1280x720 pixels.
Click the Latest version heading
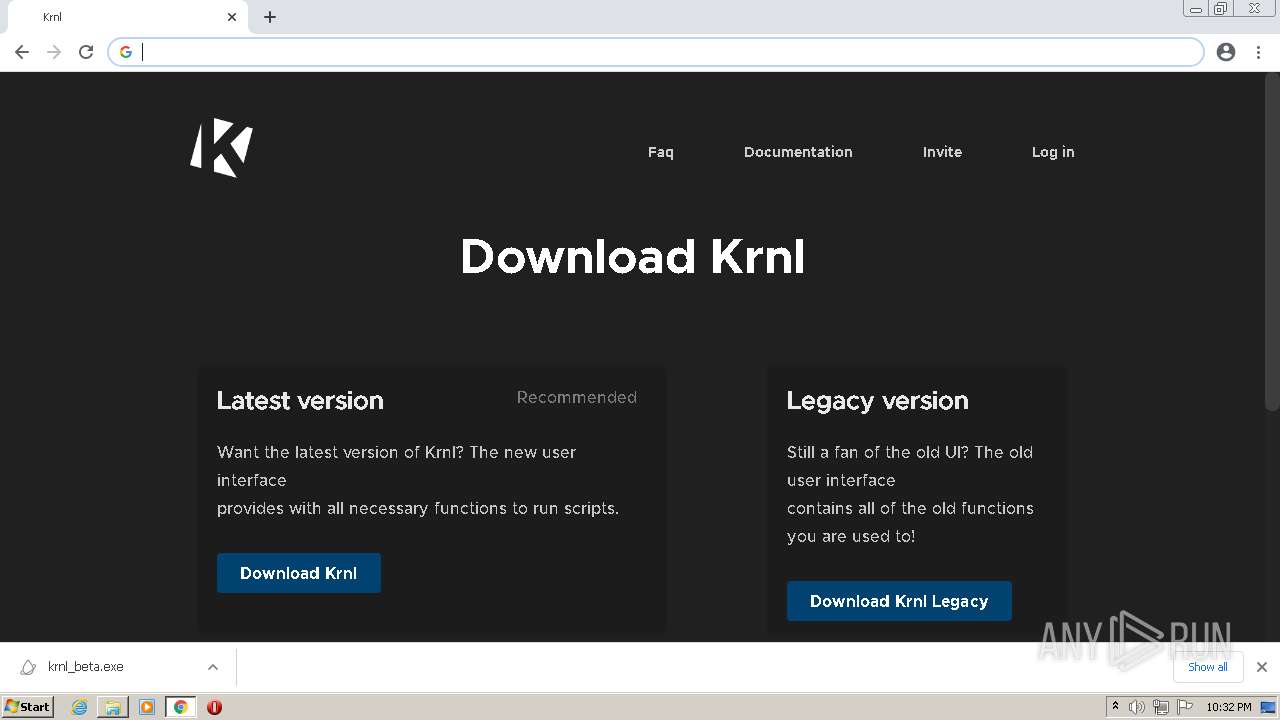[x=300, y=400]
